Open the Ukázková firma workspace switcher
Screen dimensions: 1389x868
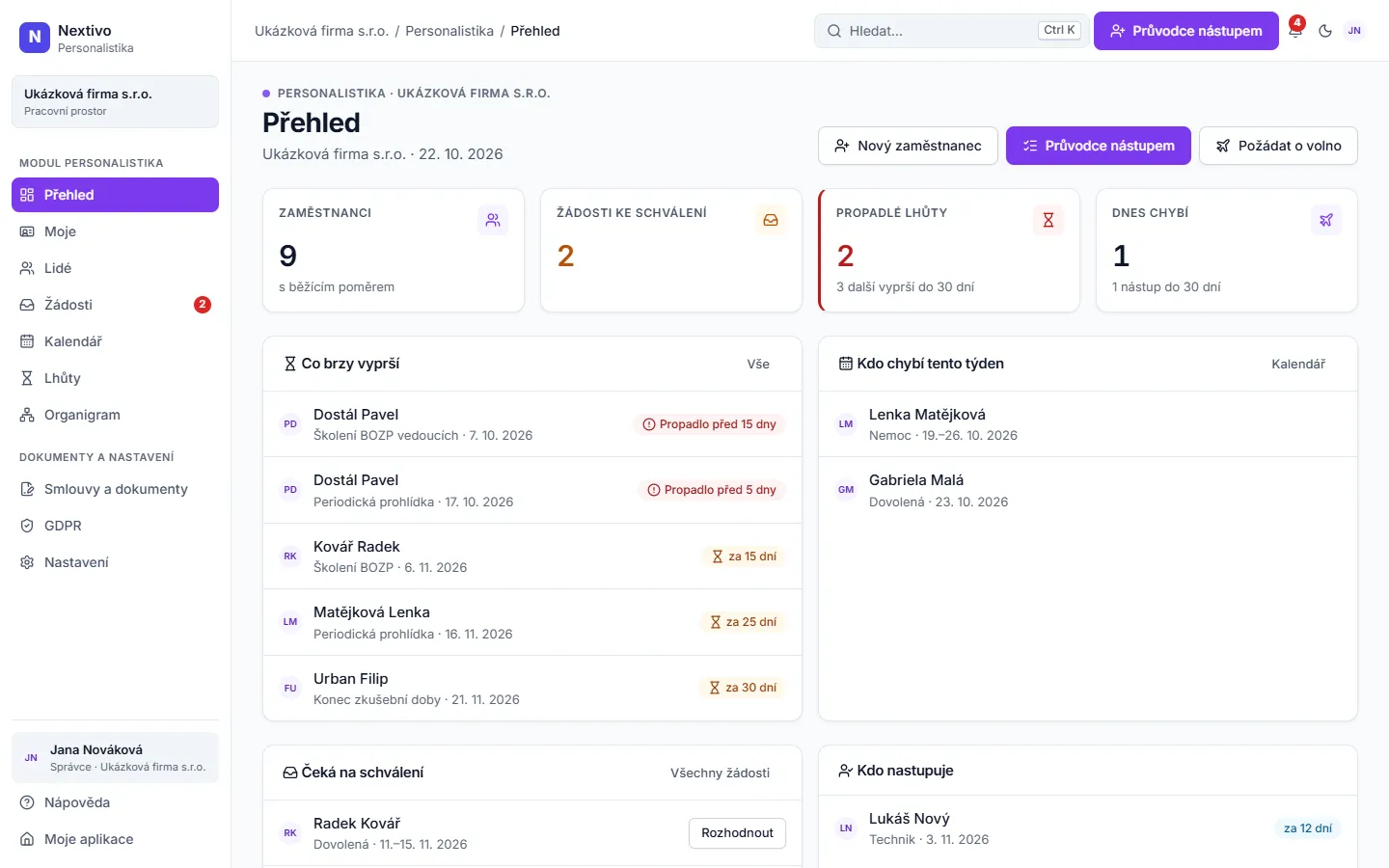[x=115, y=101]
